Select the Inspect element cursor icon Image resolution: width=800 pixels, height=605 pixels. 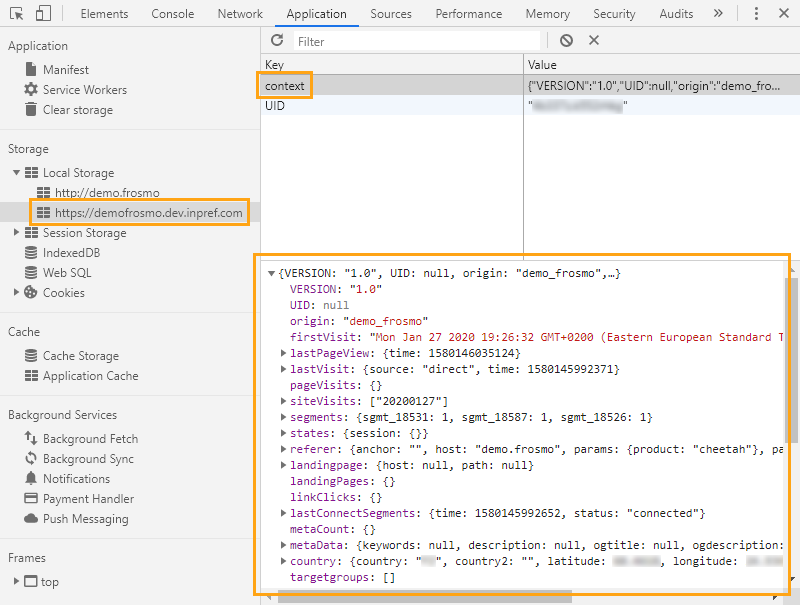(14, 13)
